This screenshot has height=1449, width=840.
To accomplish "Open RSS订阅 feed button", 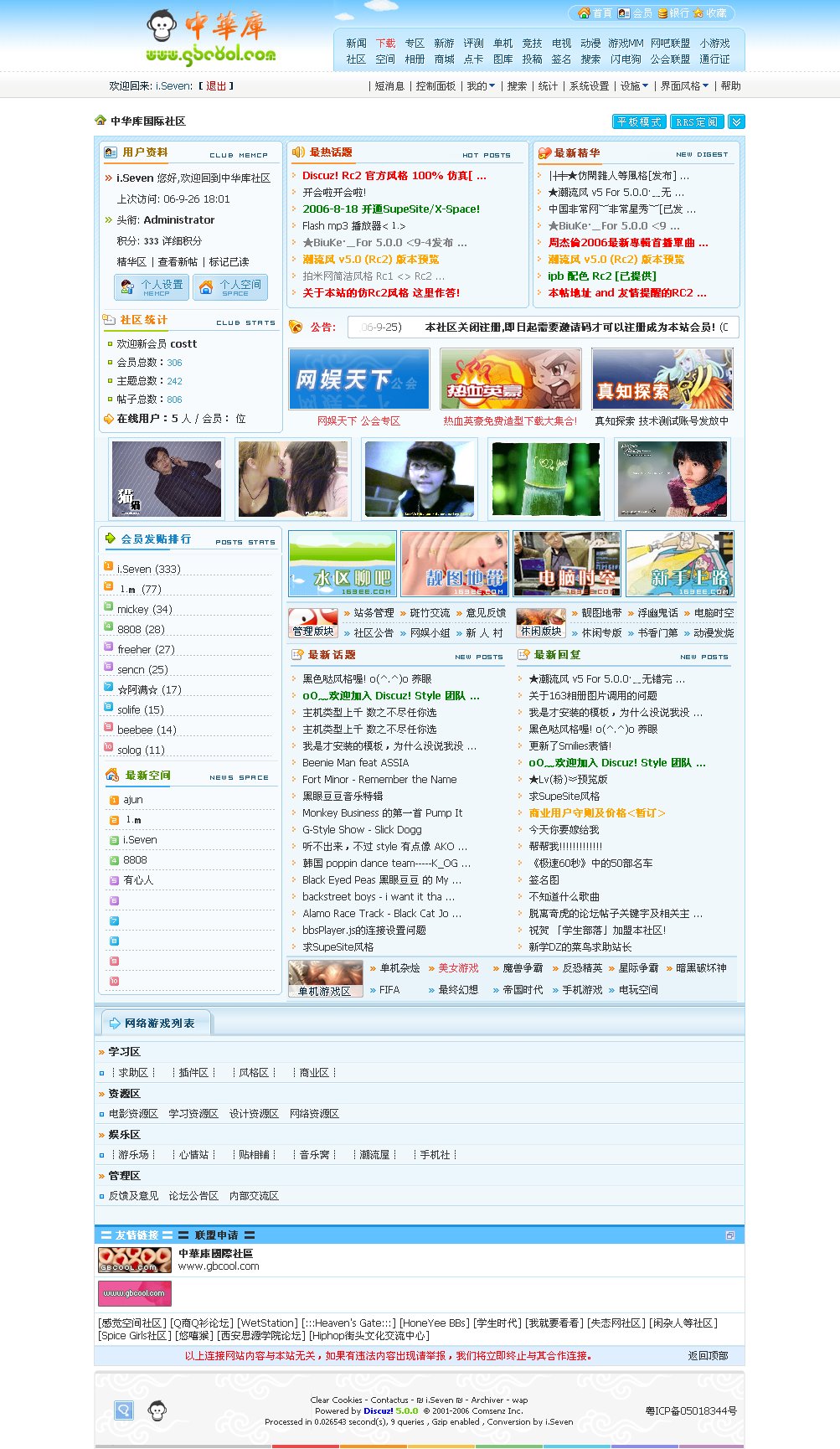I will 697,121.
